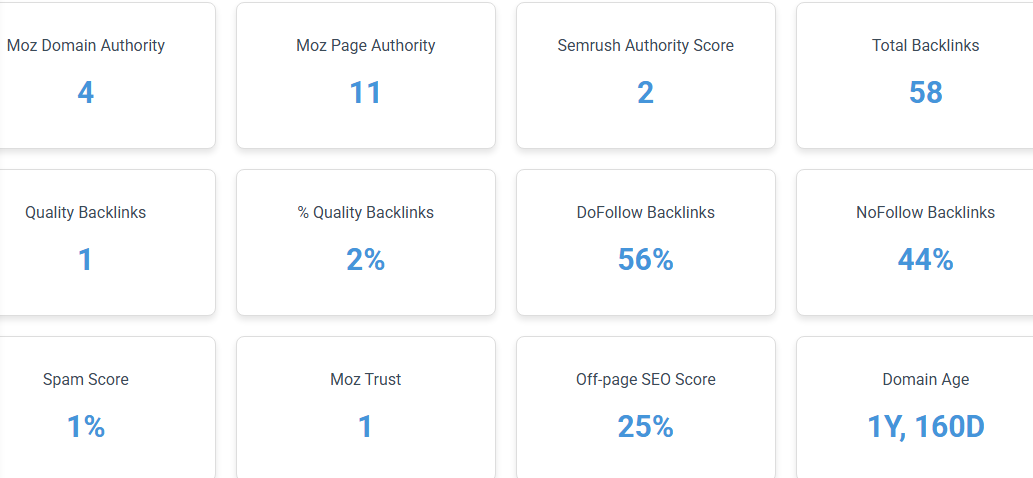Click the % Quality Backlinks label
The height and width of the screenshot is (478, 1033).
coord(366,213)
